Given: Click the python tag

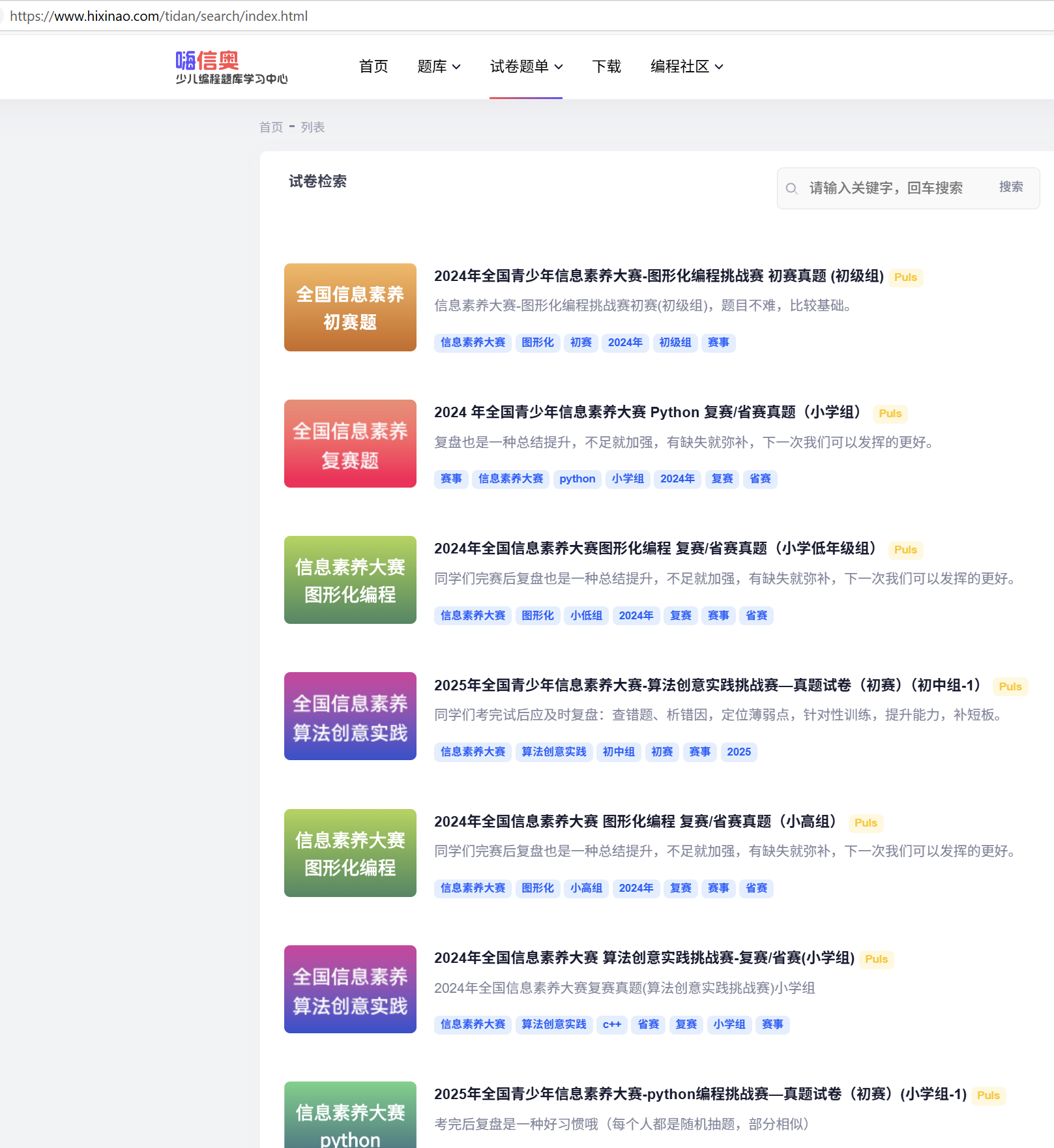Looking at the screenshot, I should (x=578, y=479).
